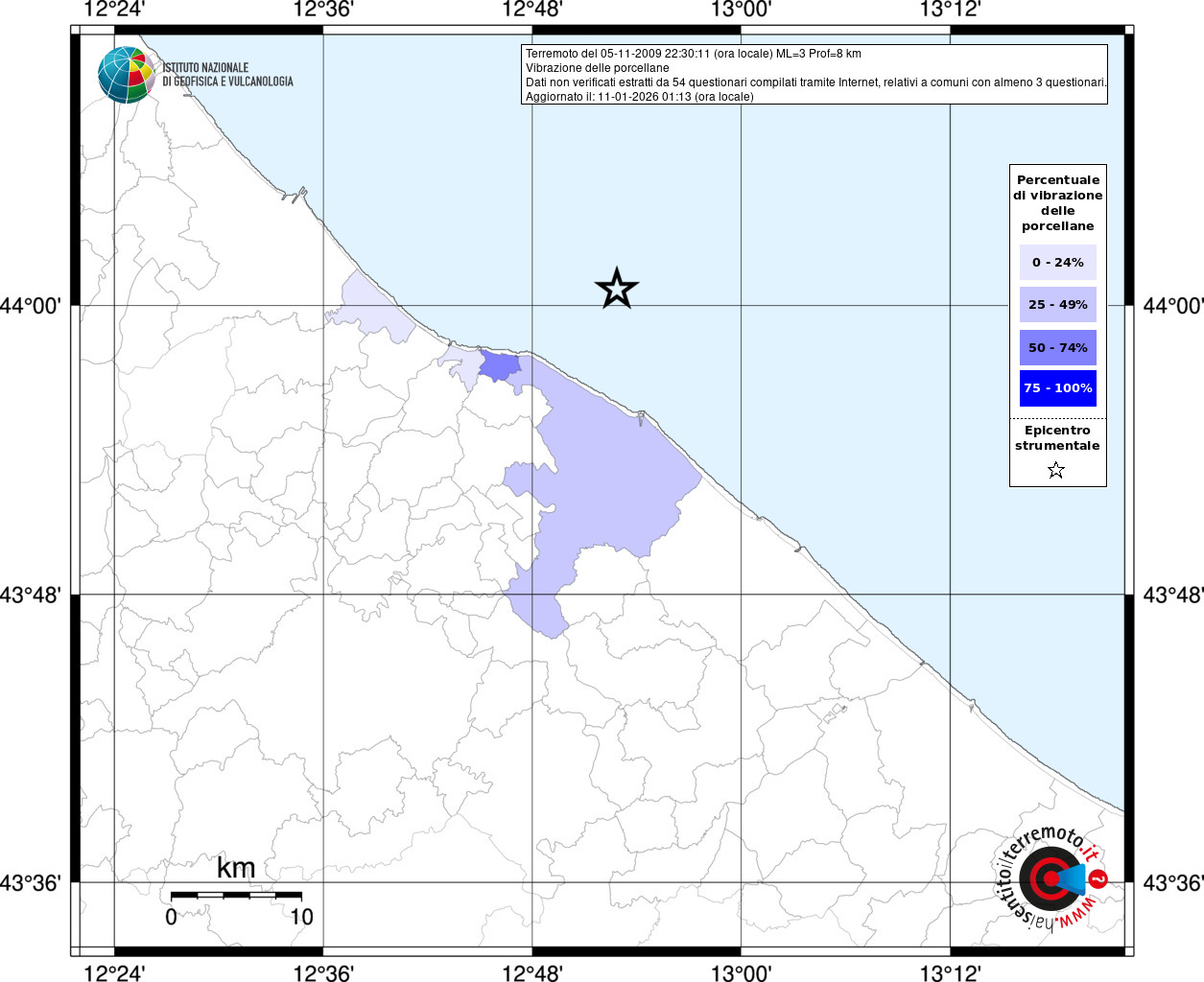Click the '0' scale bar value
The image size is (1204, 982).
(x=171, y=917)
